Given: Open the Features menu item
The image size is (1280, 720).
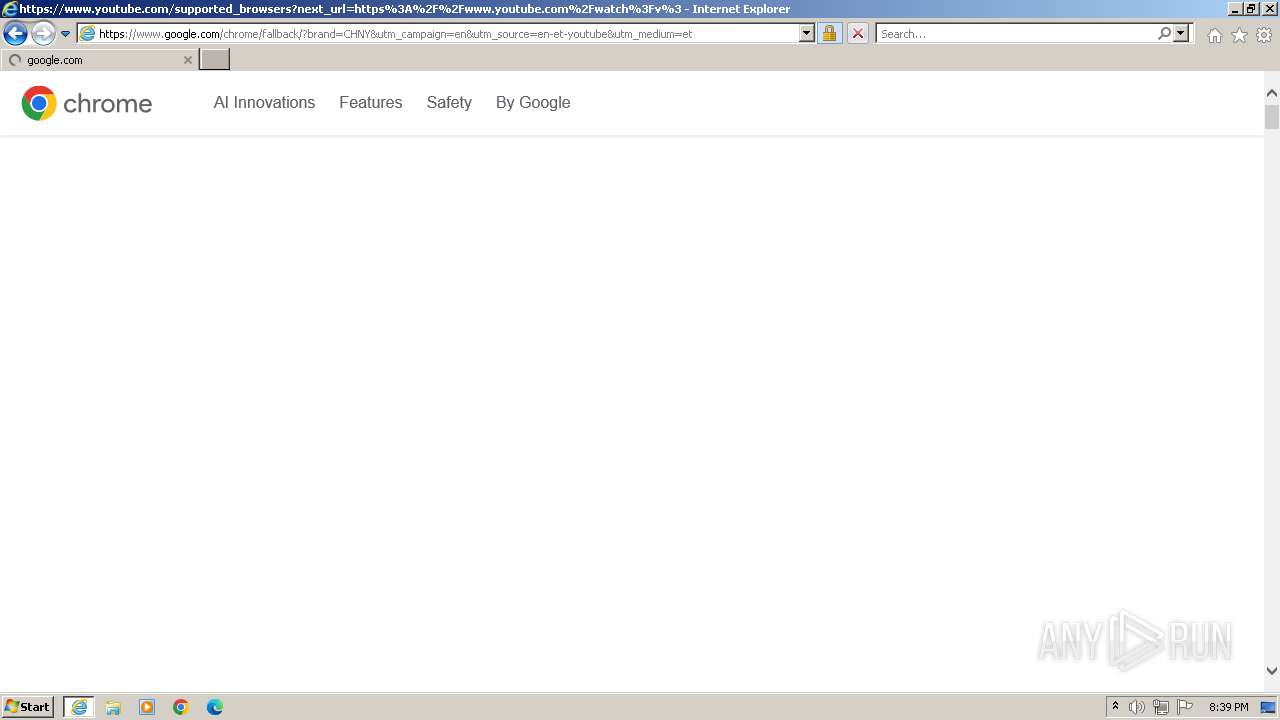Looking at the screenshot, I should [x=371, y=102].
